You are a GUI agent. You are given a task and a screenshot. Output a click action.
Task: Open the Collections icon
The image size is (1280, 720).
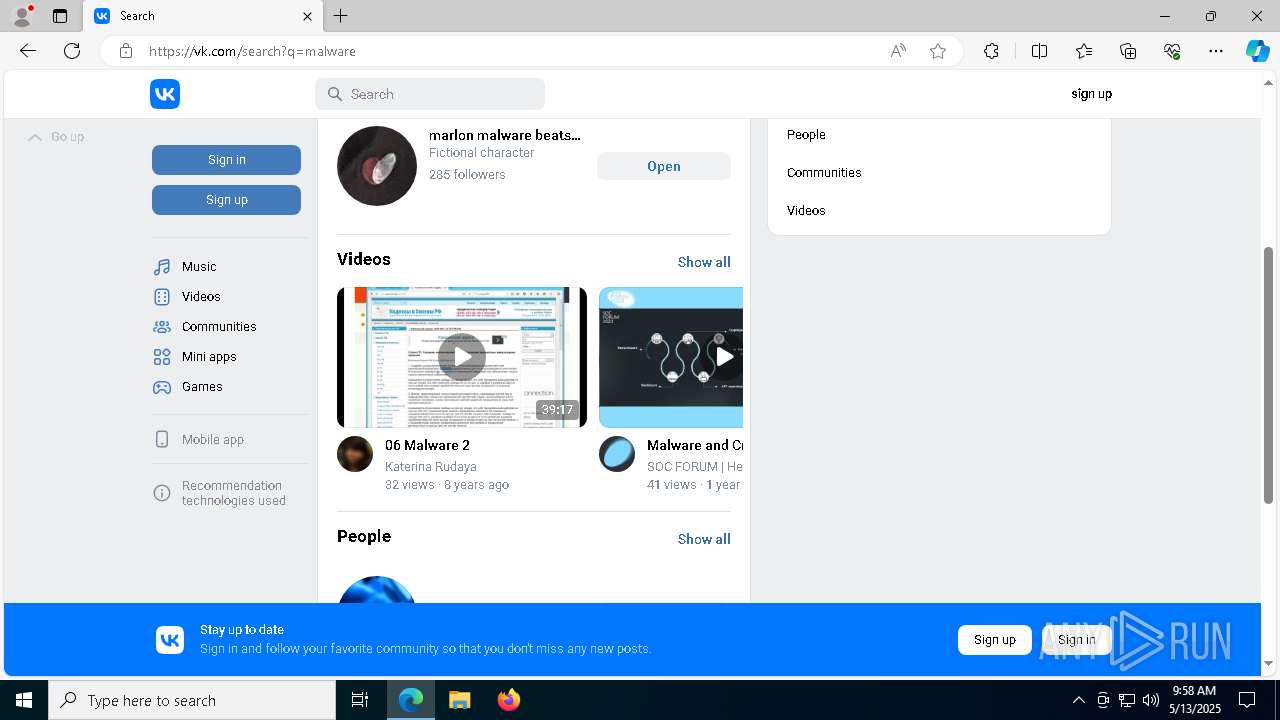click(1128, 51)
